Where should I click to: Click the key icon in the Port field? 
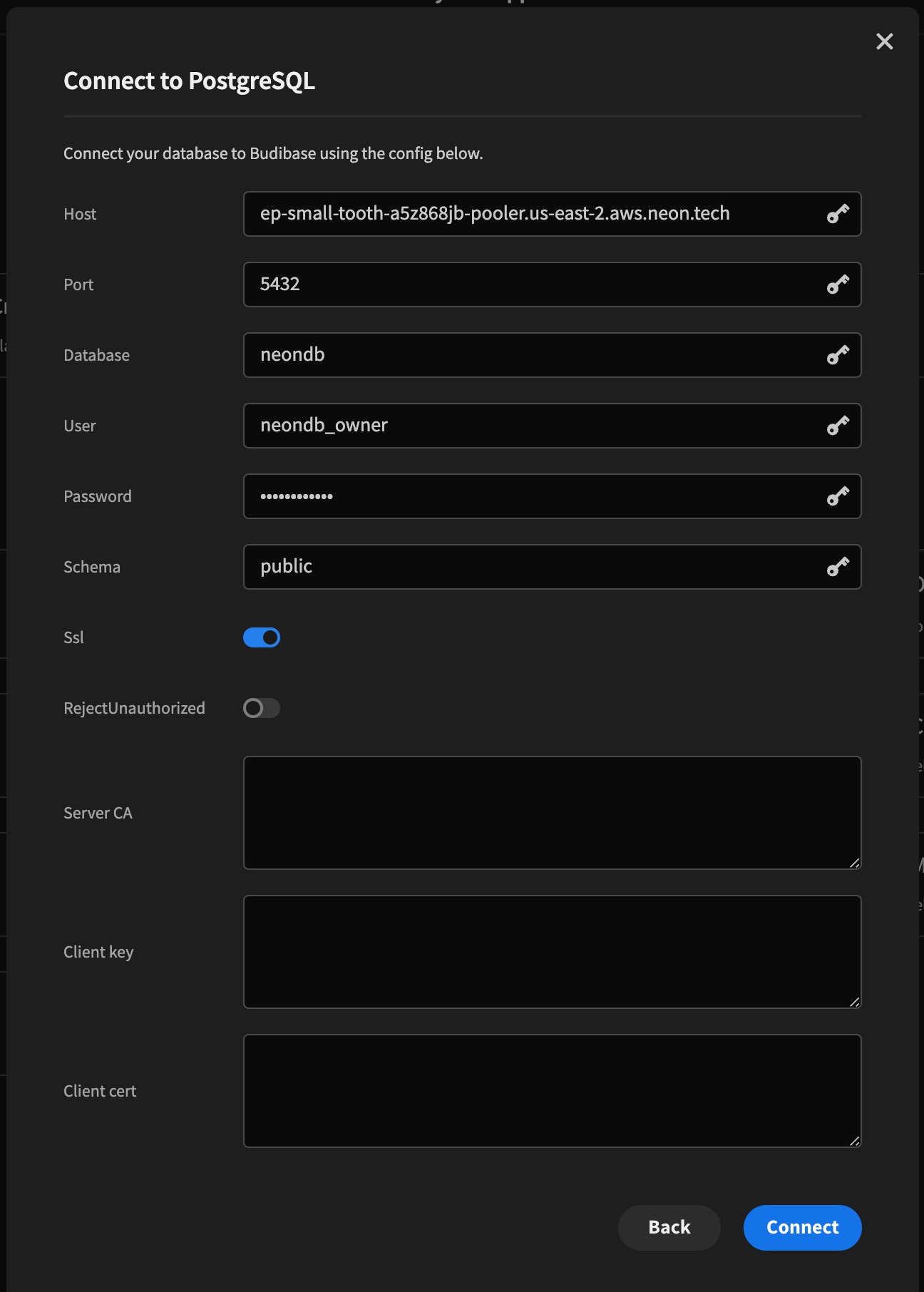[838, 284]
